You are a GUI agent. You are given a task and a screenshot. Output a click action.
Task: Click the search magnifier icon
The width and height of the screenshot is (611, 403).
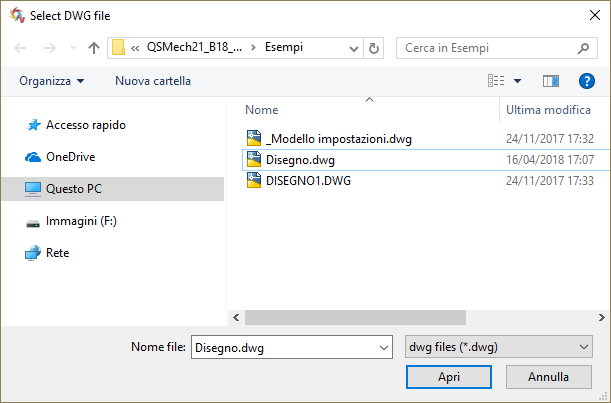click(583, 48)
